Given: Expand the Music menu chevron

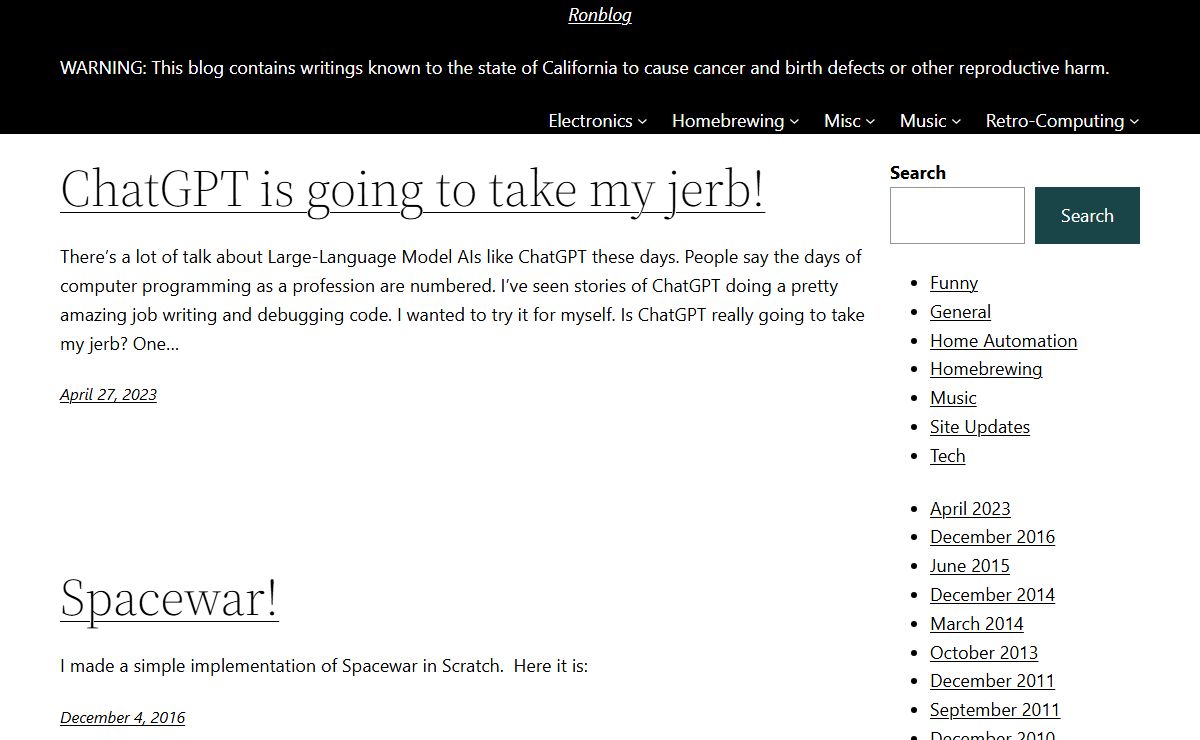Looking at the screenshot, I should click(956, 121).
